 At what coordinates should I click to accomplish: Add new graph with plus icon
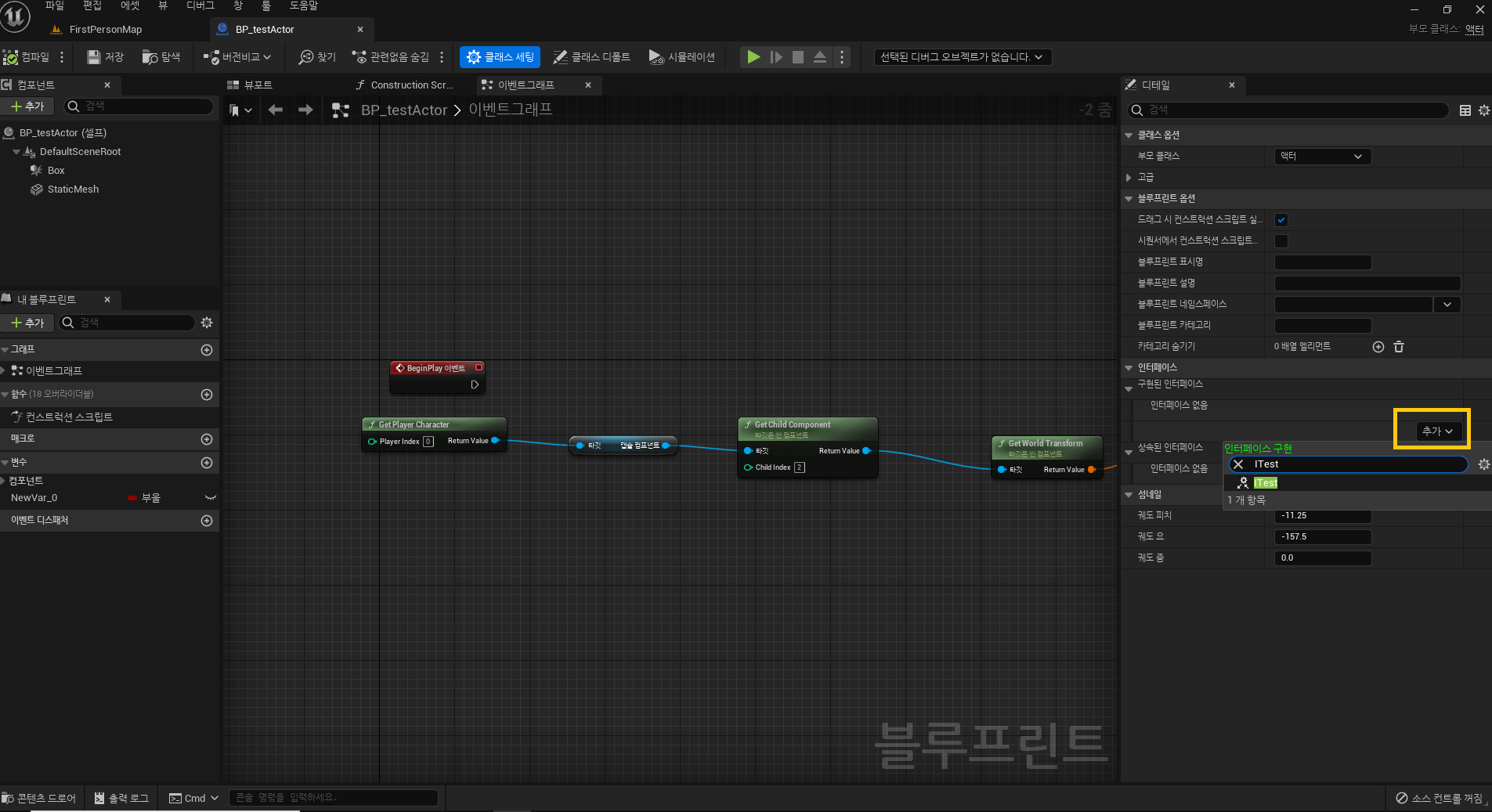coord(207,350)
